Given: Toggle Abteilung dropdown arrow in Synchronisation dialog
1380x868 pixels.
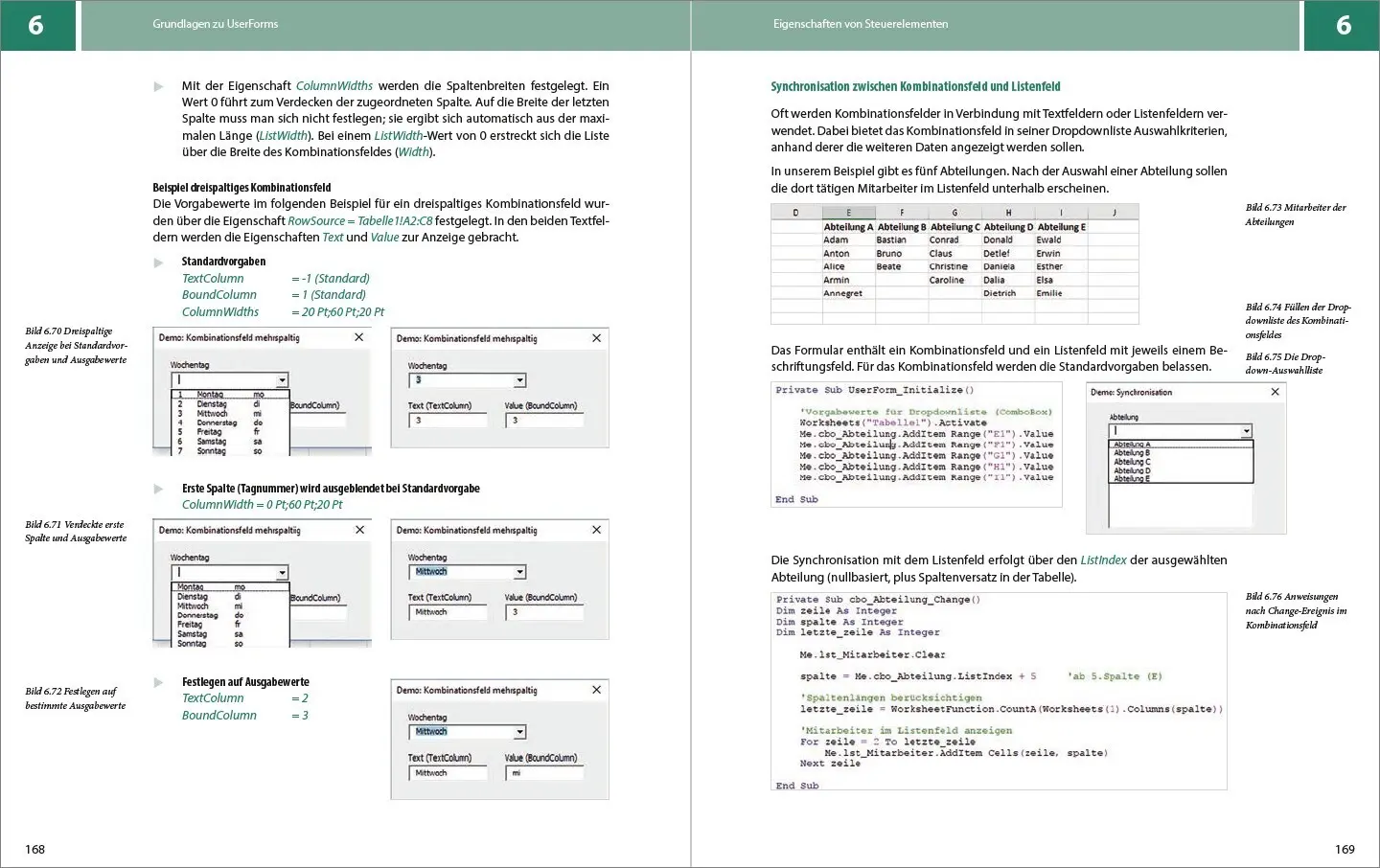Looking at the screenshot, I should (x=1246, y=431).
